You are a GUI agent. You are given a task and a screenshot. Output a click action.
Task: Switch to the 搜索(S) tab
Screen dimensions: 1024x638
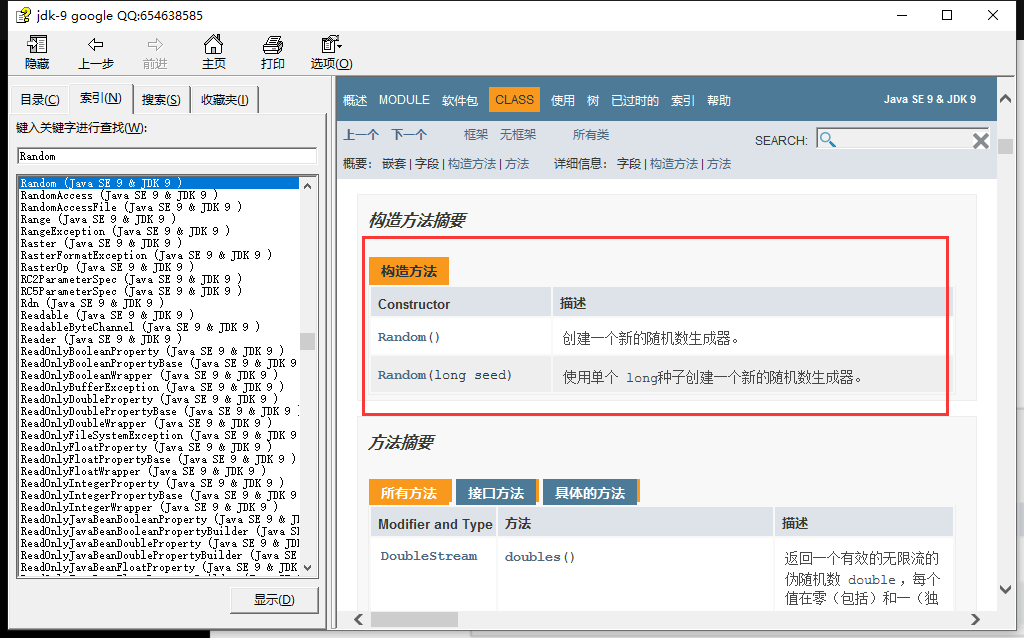[x=161, y=99]
